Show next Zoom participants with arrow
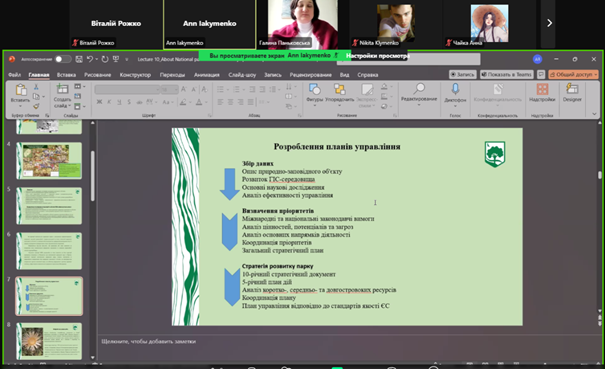605x369 pixels. click(549, 23)
